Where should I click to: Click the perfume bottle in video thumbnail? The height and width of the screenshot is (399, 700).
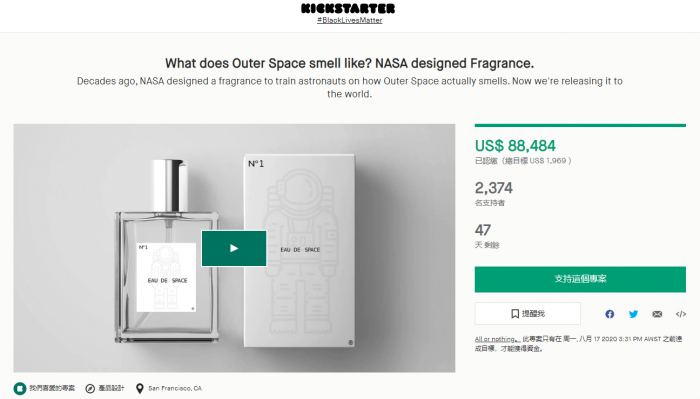167,251
